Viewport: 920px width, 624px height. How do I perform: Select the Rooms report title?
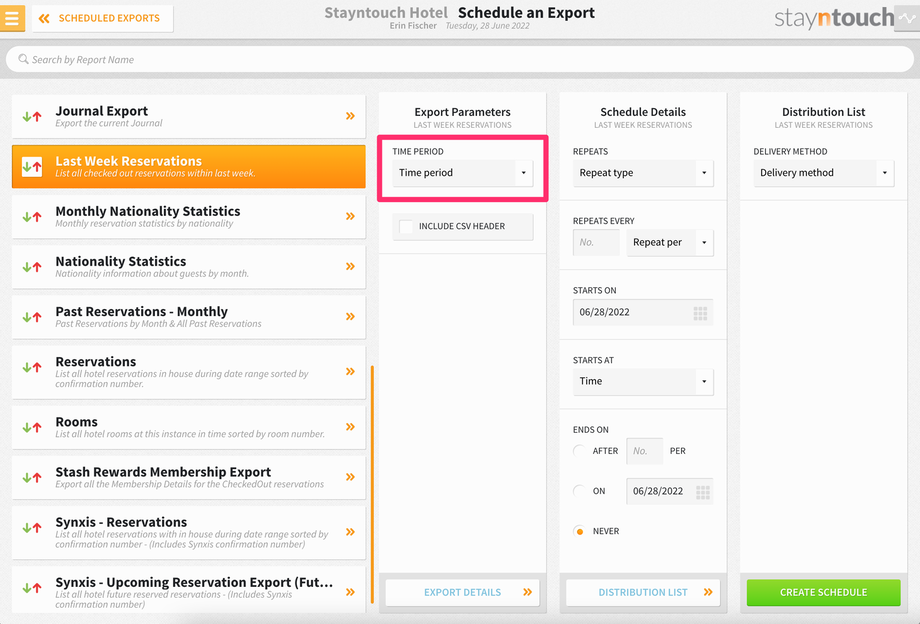(76, 422)
